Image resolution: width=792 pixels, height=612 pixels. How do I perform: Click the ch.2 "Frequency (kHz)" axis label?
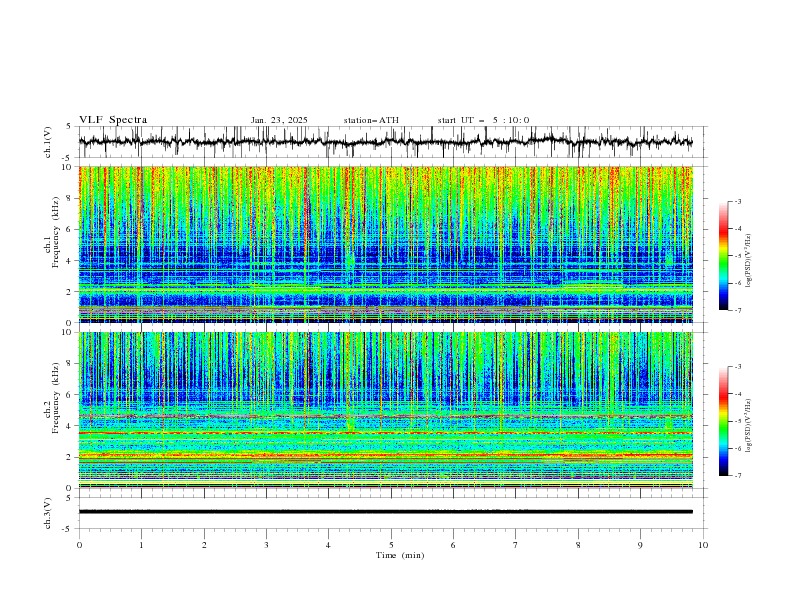tap(56, 396)
